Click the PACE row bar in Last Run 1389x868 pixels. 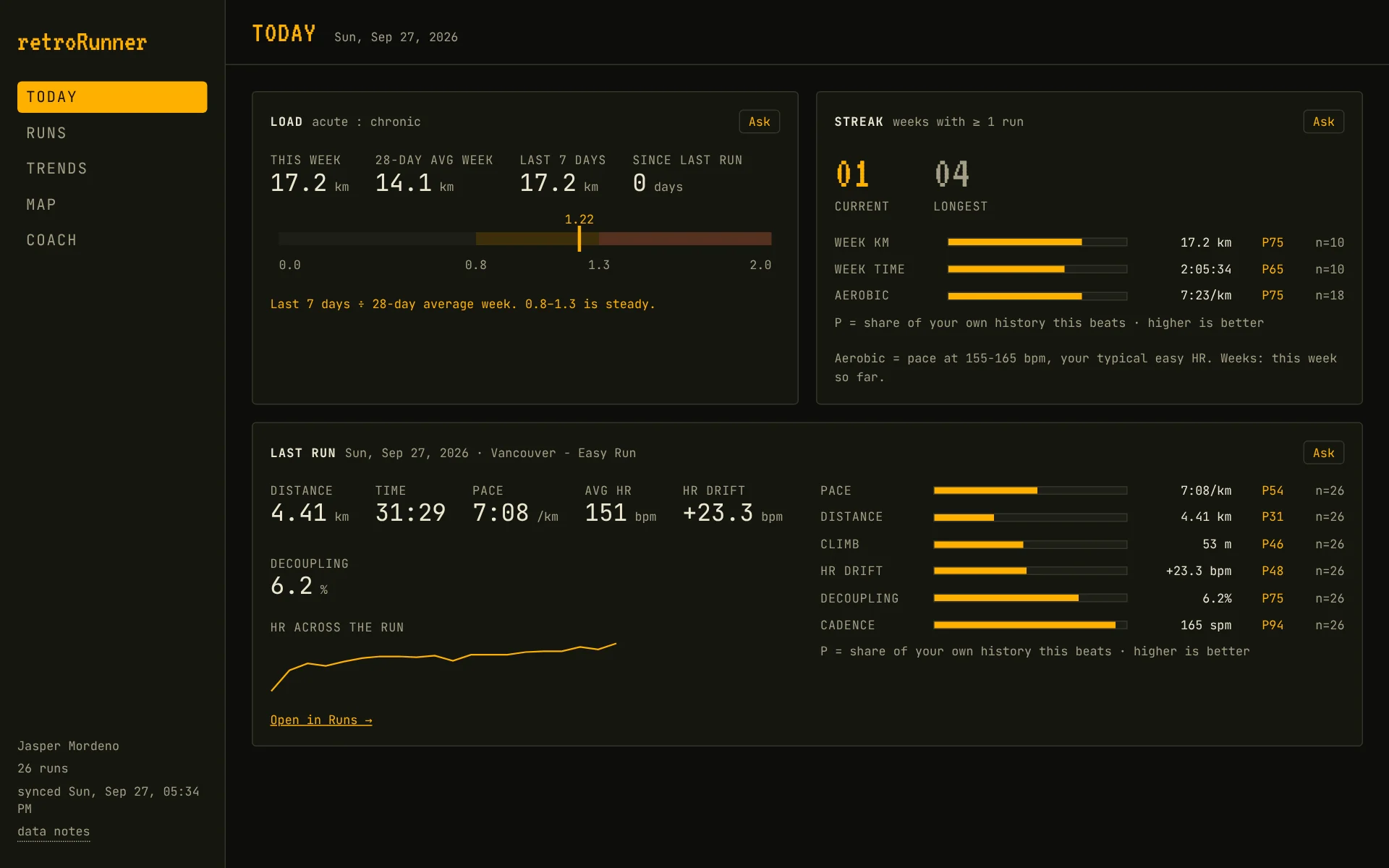(x=1030, y=490)
